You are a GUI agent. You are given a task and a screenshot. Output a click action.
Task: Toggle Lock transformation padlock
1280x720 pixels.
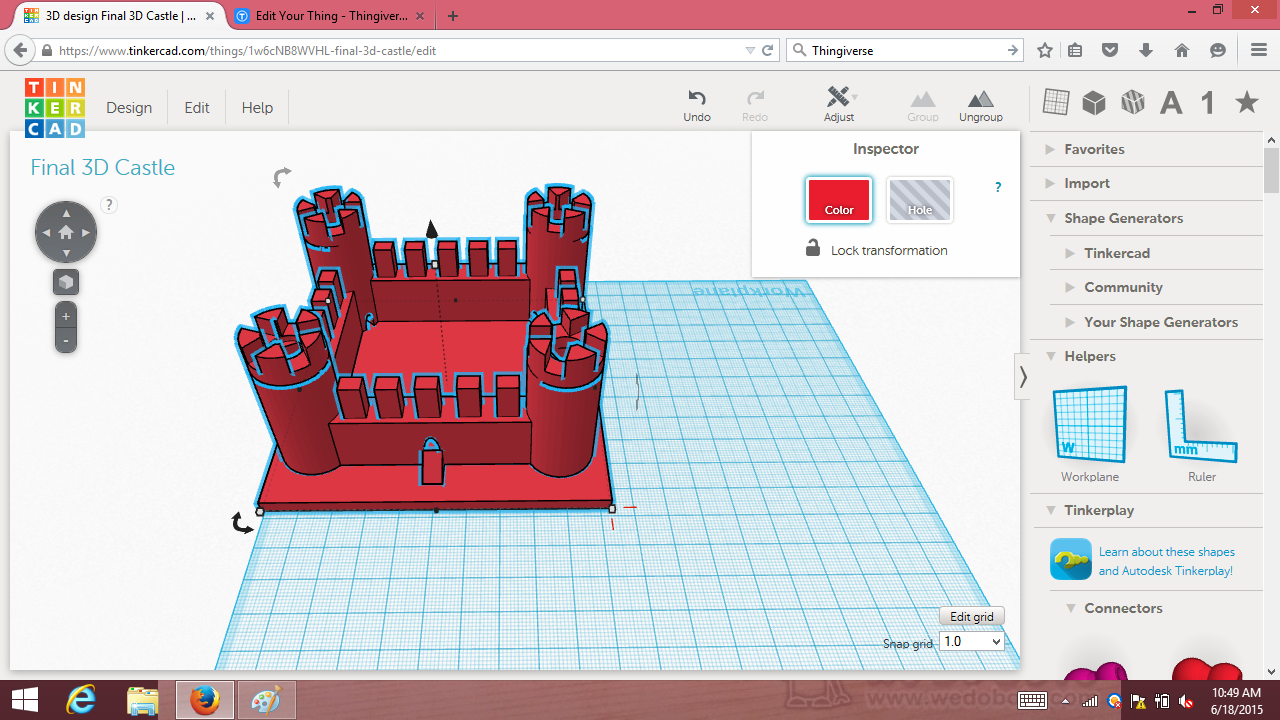click(813, 248)
